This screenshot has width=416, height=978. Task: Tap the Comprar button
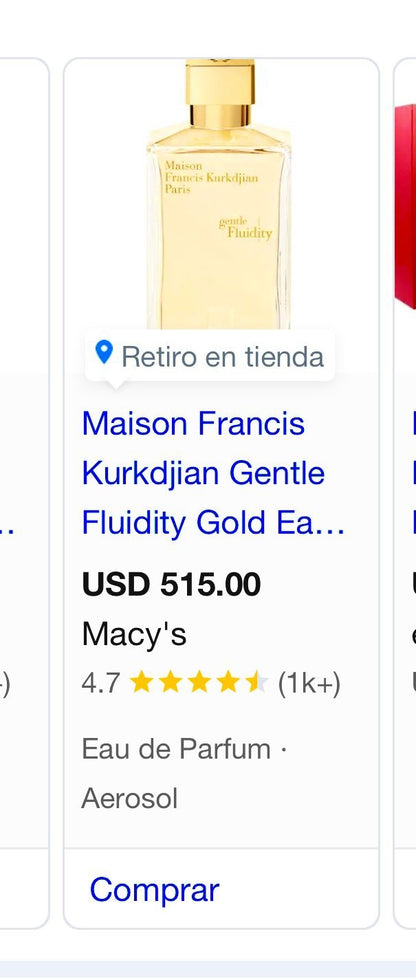coord(155,889)
